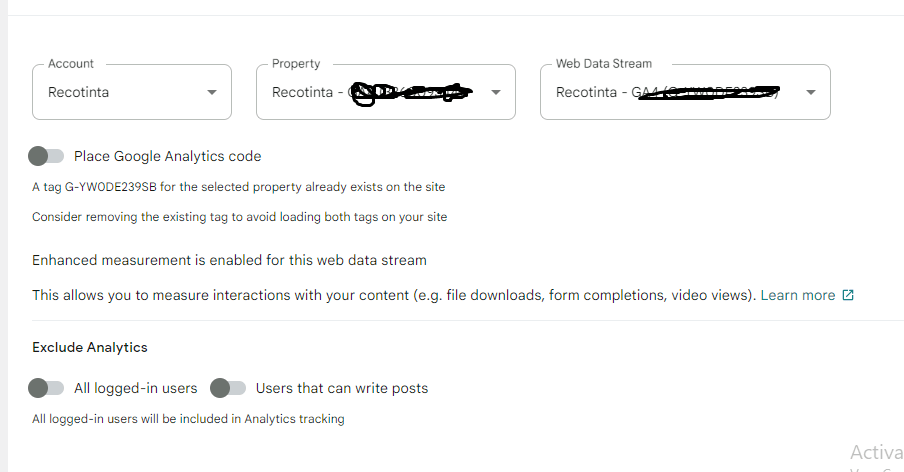Click the Web Data Stream field label
This screenshot has width=904, height=472.
(x=604, y=63)
